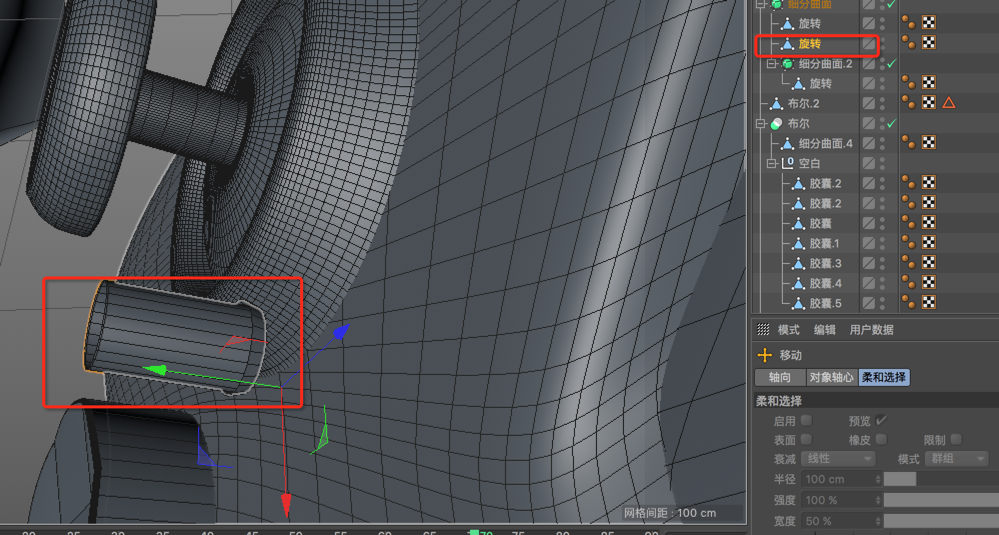The height and width of the screenshot is (535, 999).
Task: Click the red axis arrow of move gizmo
Action: pos(286,505)
